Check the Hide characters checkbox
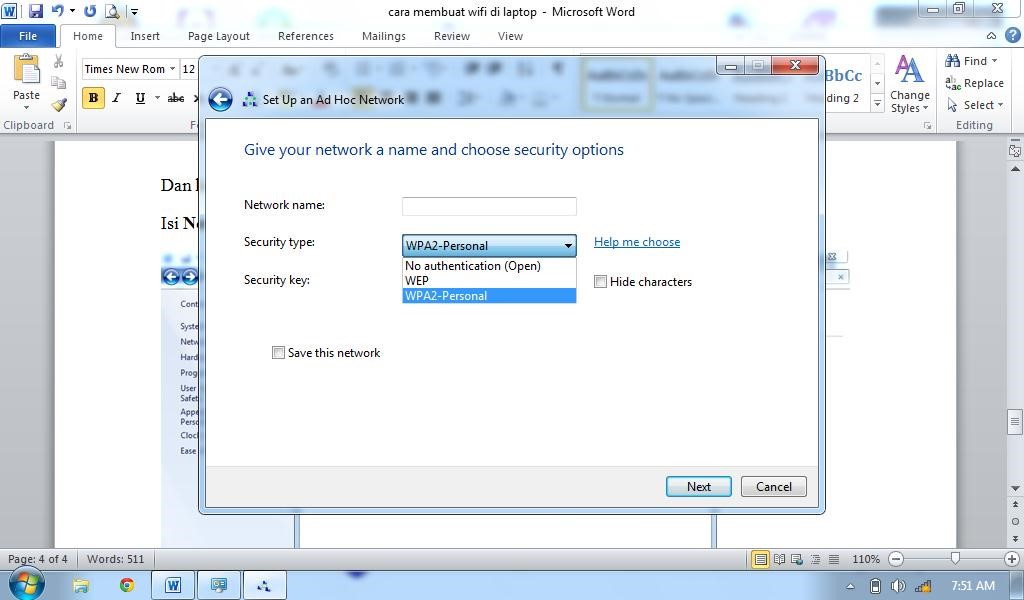 pyautogui.click(x=600, y=281)
